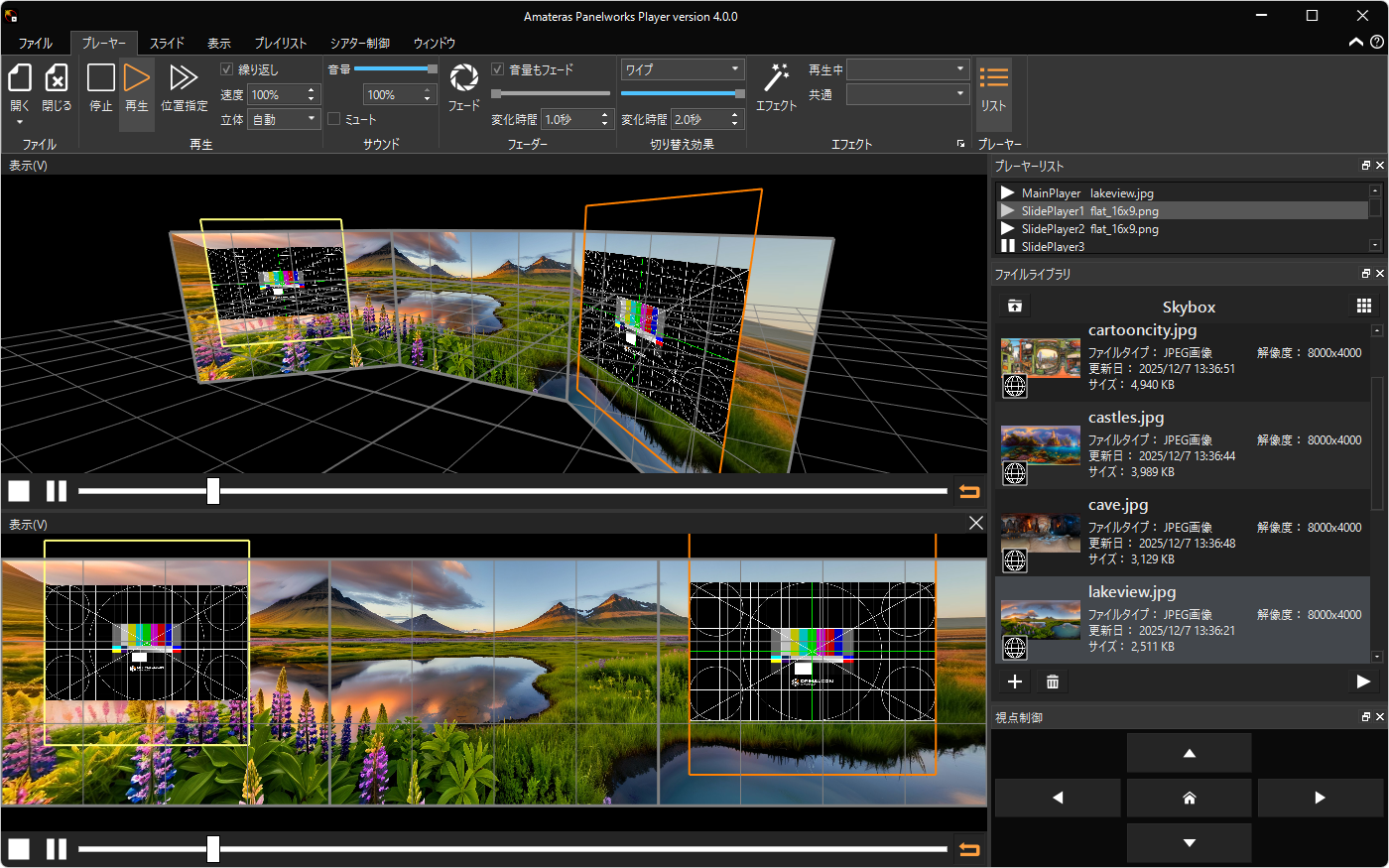Click the volume slider in sound group
Image resolution: width=1389 pixels, height=868 pixels.
[395, 69]
